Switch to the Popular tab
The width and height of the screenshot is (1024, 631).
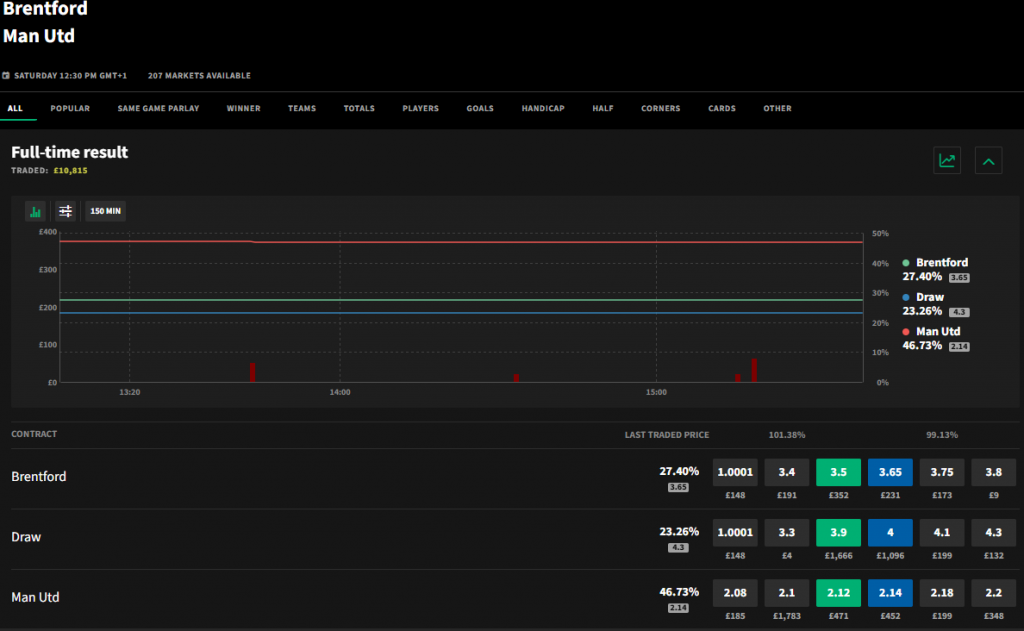click(x=70, y=108)
